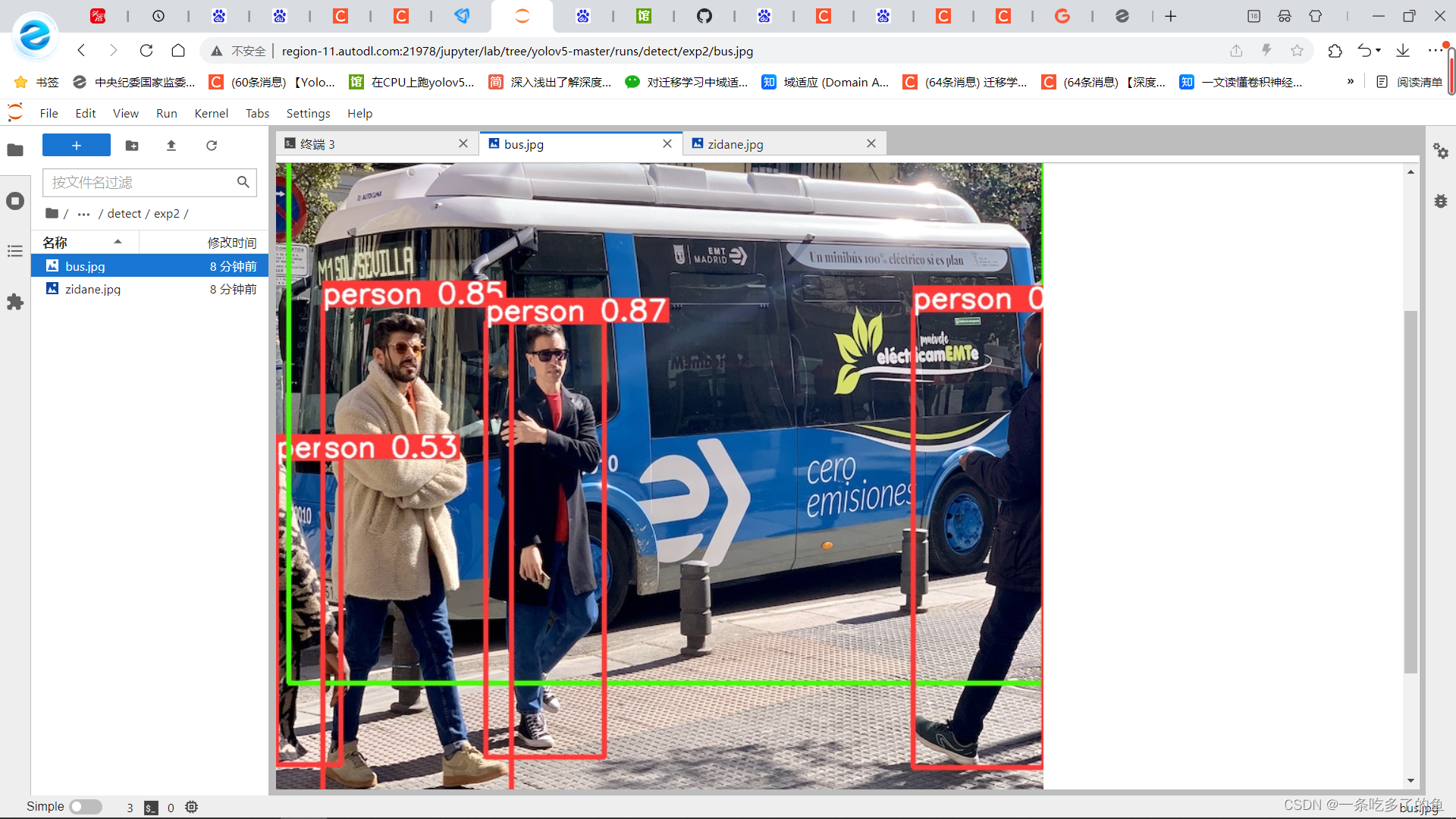Viewport: 1456px width, 819px height.
Task: Open the extension manager sidebar panel
Action: (15, 302)
